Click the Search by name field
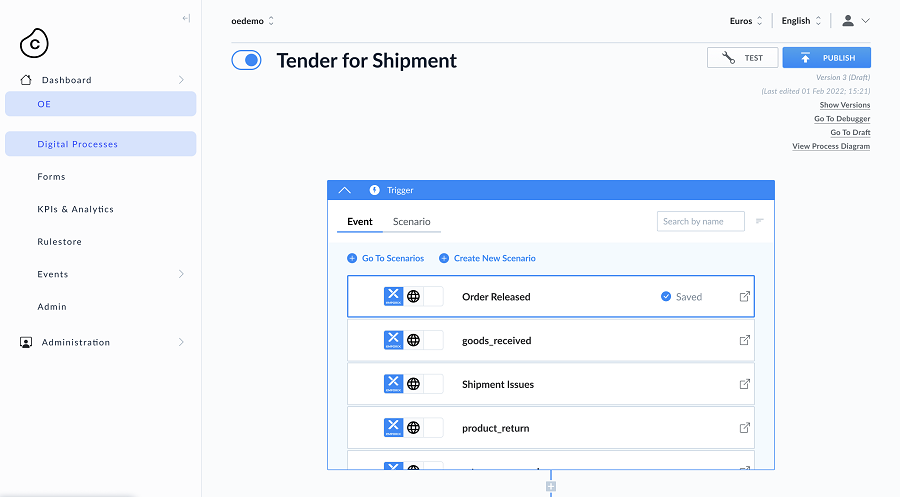900x497 pixels. click(700, 221)
